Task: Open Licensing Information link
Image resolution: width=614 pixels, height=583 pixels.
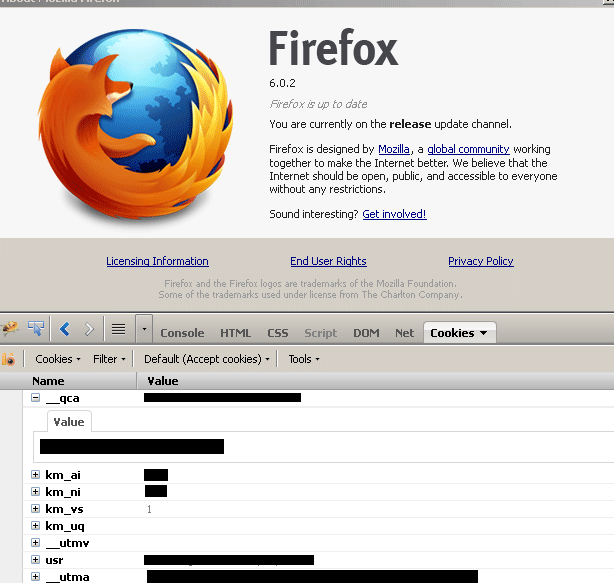Action: 157,261
